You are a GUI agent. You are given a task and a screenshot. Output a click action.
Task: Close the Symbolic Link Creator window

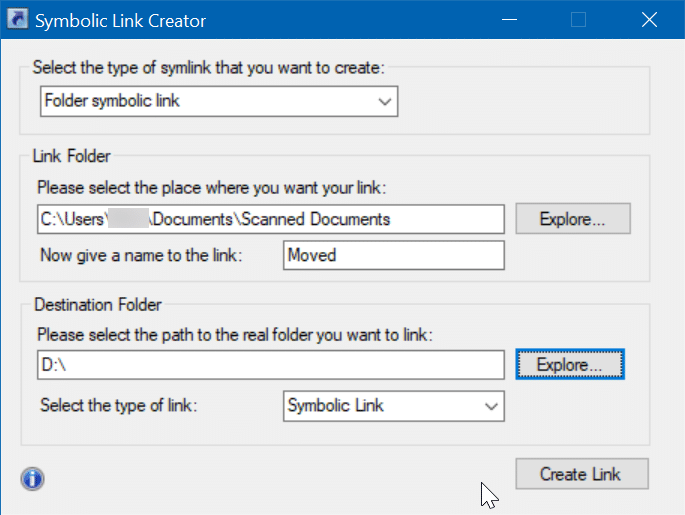tap(649, 20)
